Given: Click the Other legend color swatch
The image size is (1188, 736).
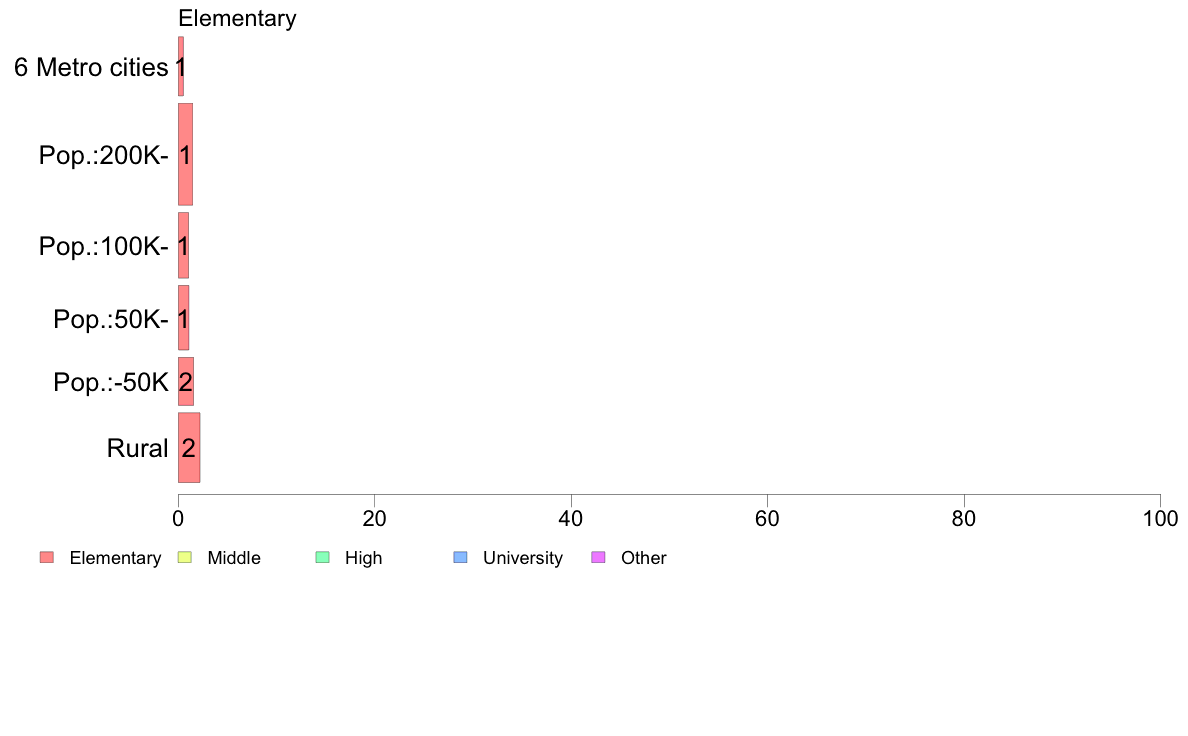Looking at the screenshot, I should 598,558.
